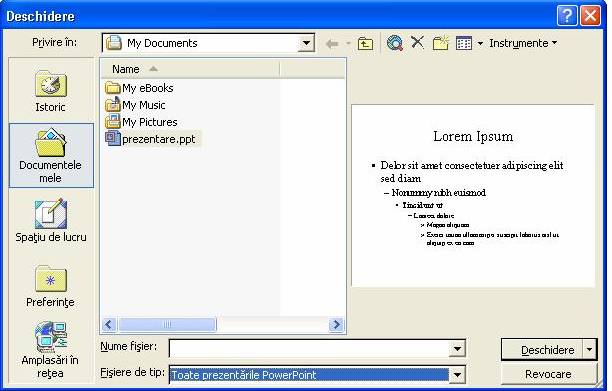Viewport: 612px width, 391px height.
Task: Select the My Pictures folder
Action: [x=141, y=122]
